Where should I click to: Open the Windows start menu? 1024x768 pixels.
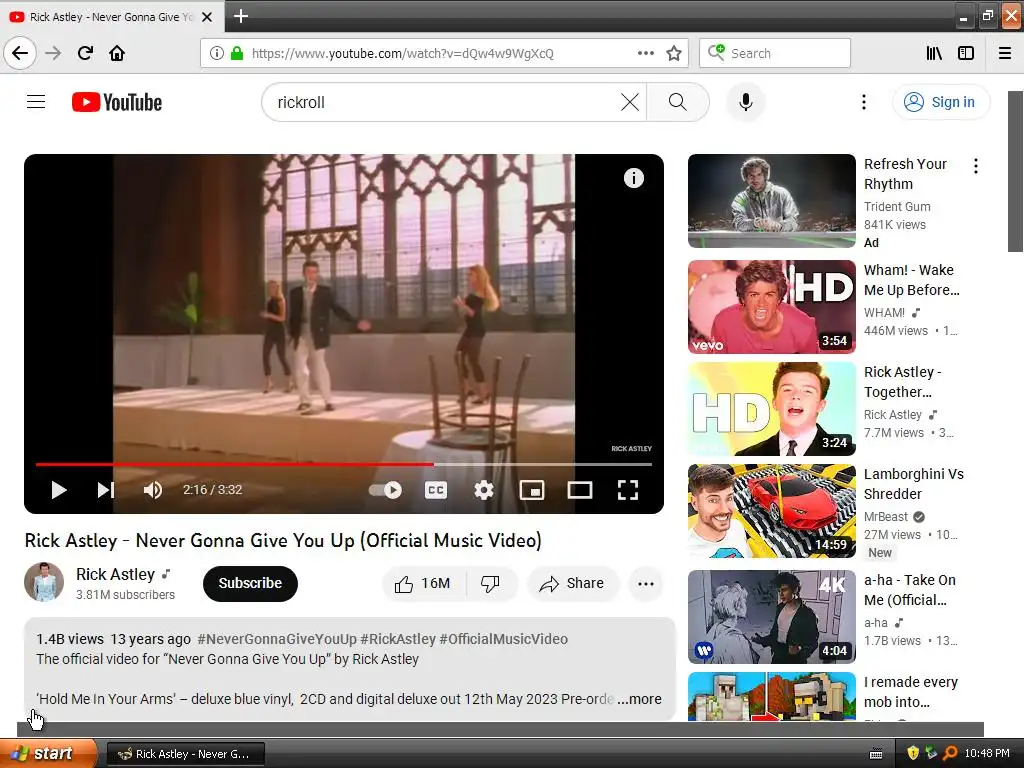tap(48, 753)
